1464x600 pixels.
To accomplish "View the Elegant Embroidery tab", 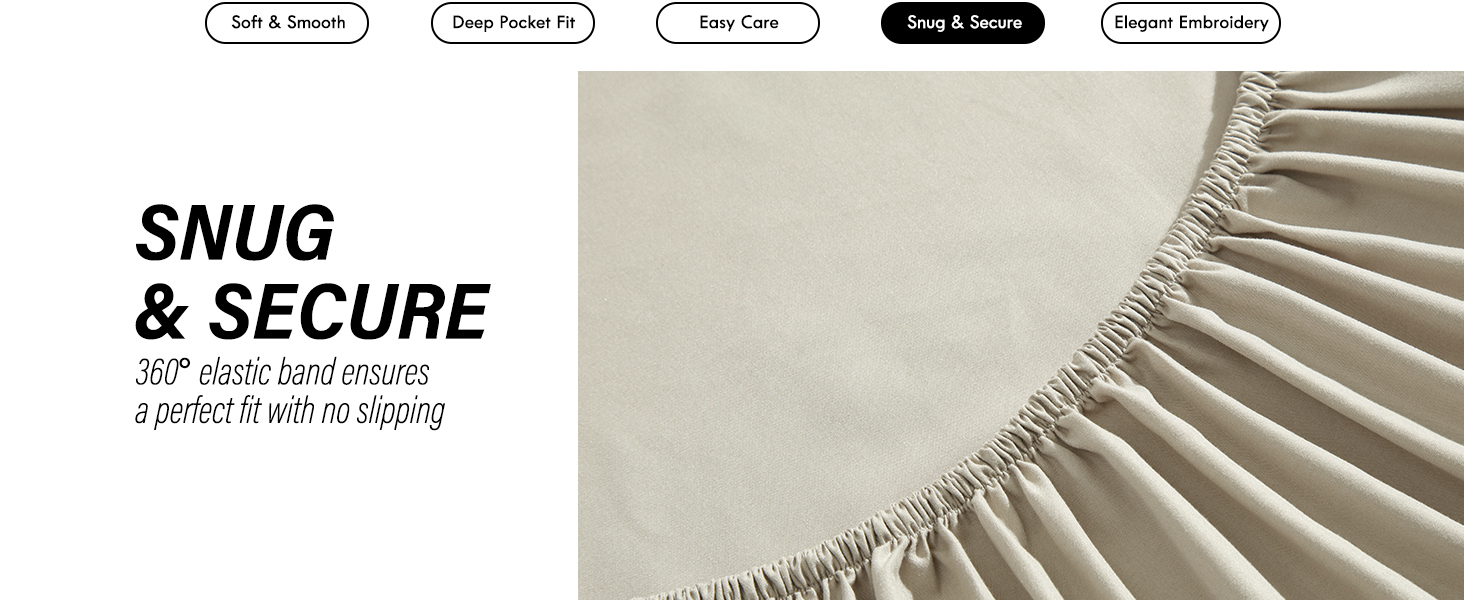I will 1191,23.
